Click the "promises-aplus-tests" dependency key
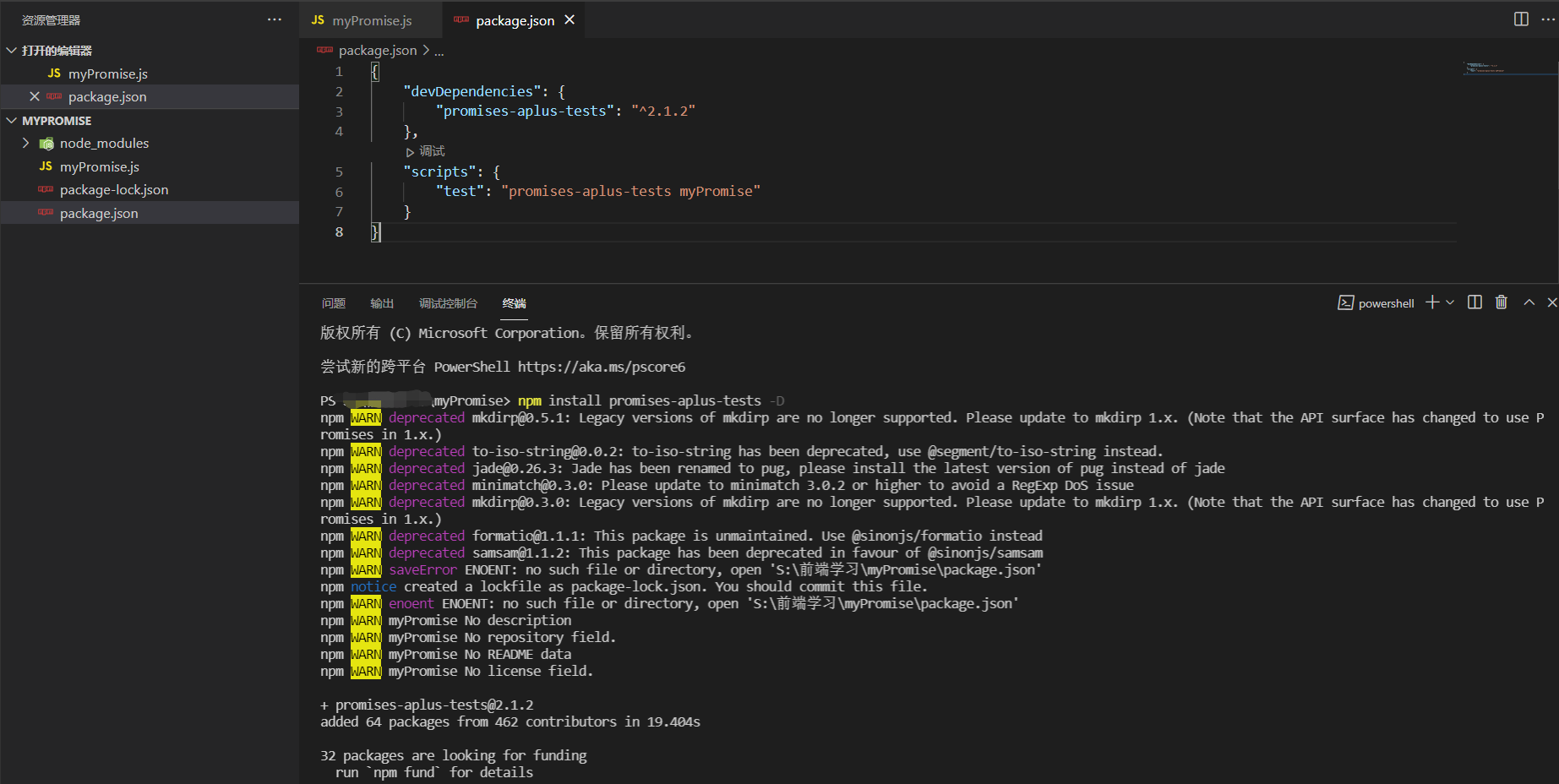The height and width of the screenshot is (784, 1559). point(525,112)
